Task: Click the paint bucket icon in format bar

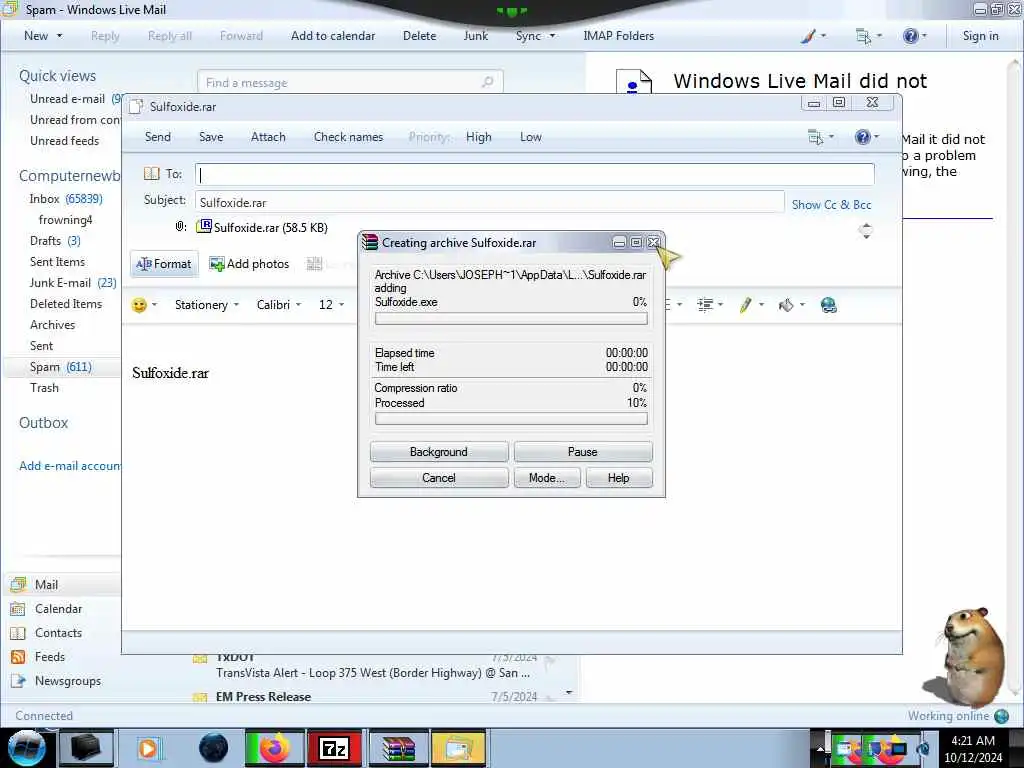Action: 786,305
